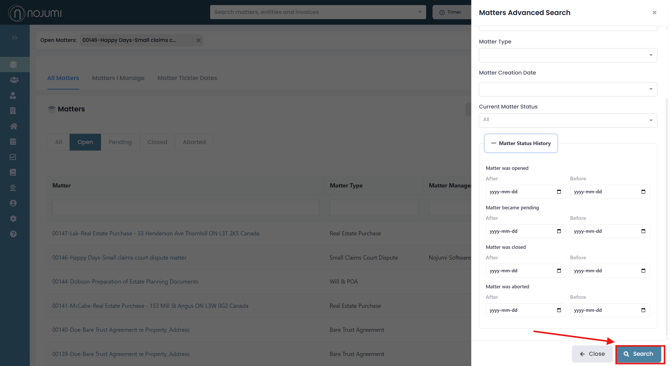Image resolution: width=670 pixels, height=366 pixels.
Task: Open date picker for Matter became pending Before
Action: pyautogui.click(x=643, y=231)
